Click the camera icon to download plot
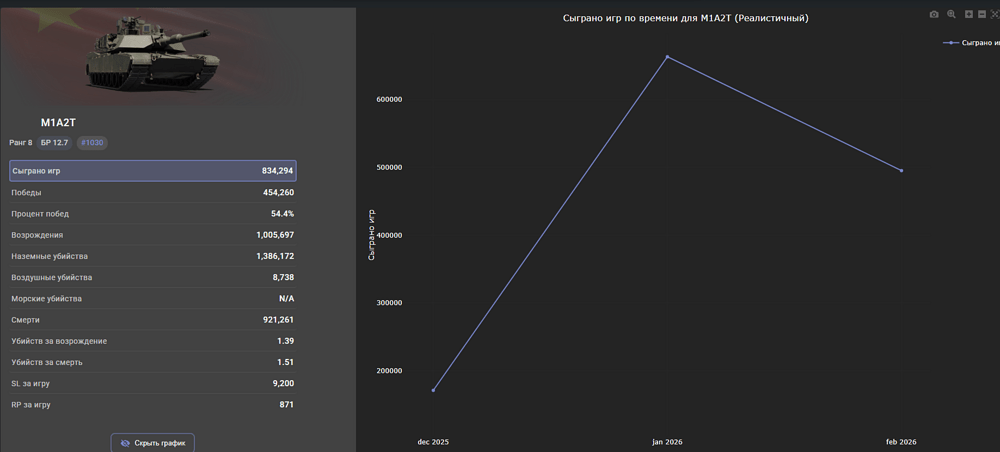Screen dimensions: 1000x452 (934, 15)
